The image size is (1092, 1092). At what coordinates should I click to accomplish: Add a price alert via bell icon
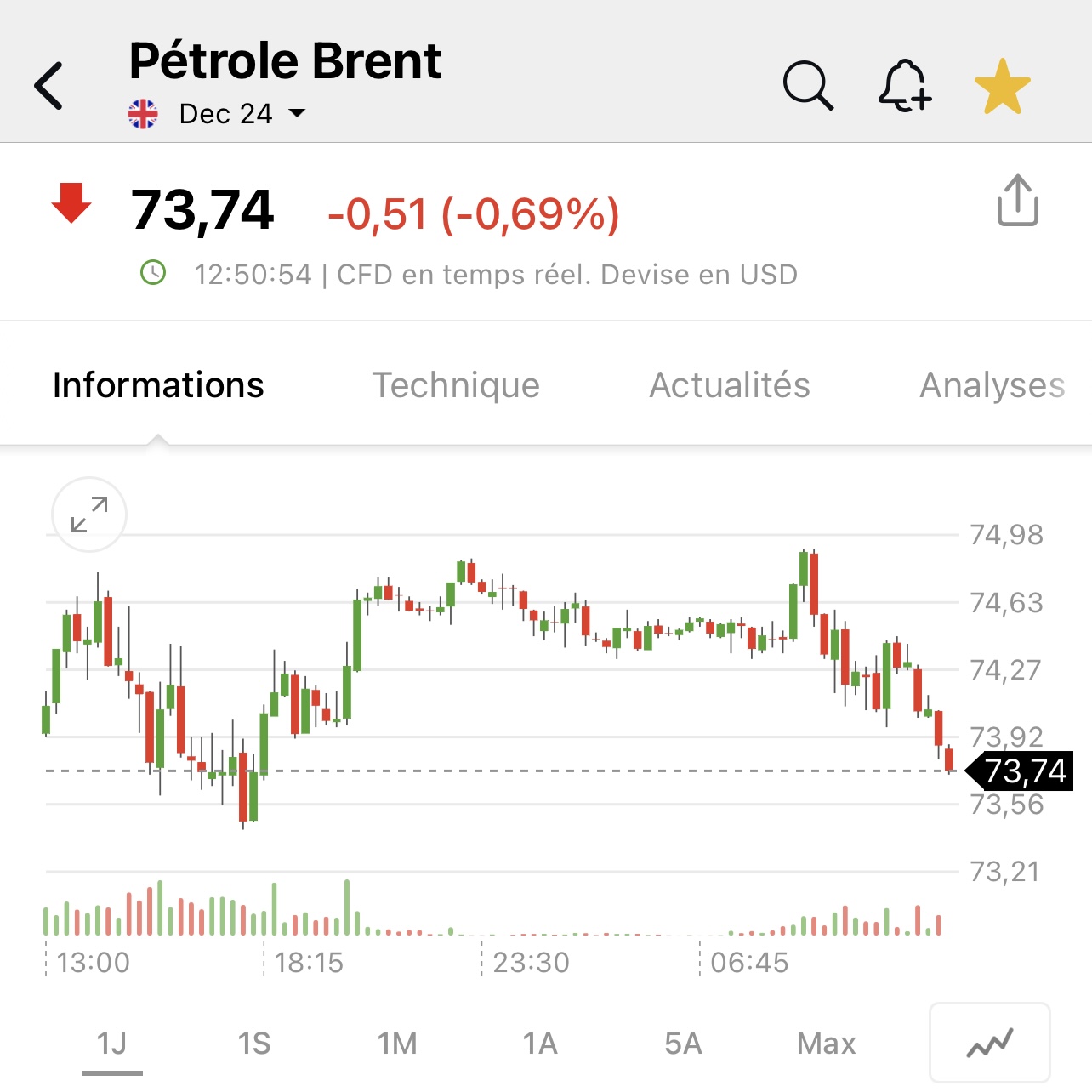(904, 85)
